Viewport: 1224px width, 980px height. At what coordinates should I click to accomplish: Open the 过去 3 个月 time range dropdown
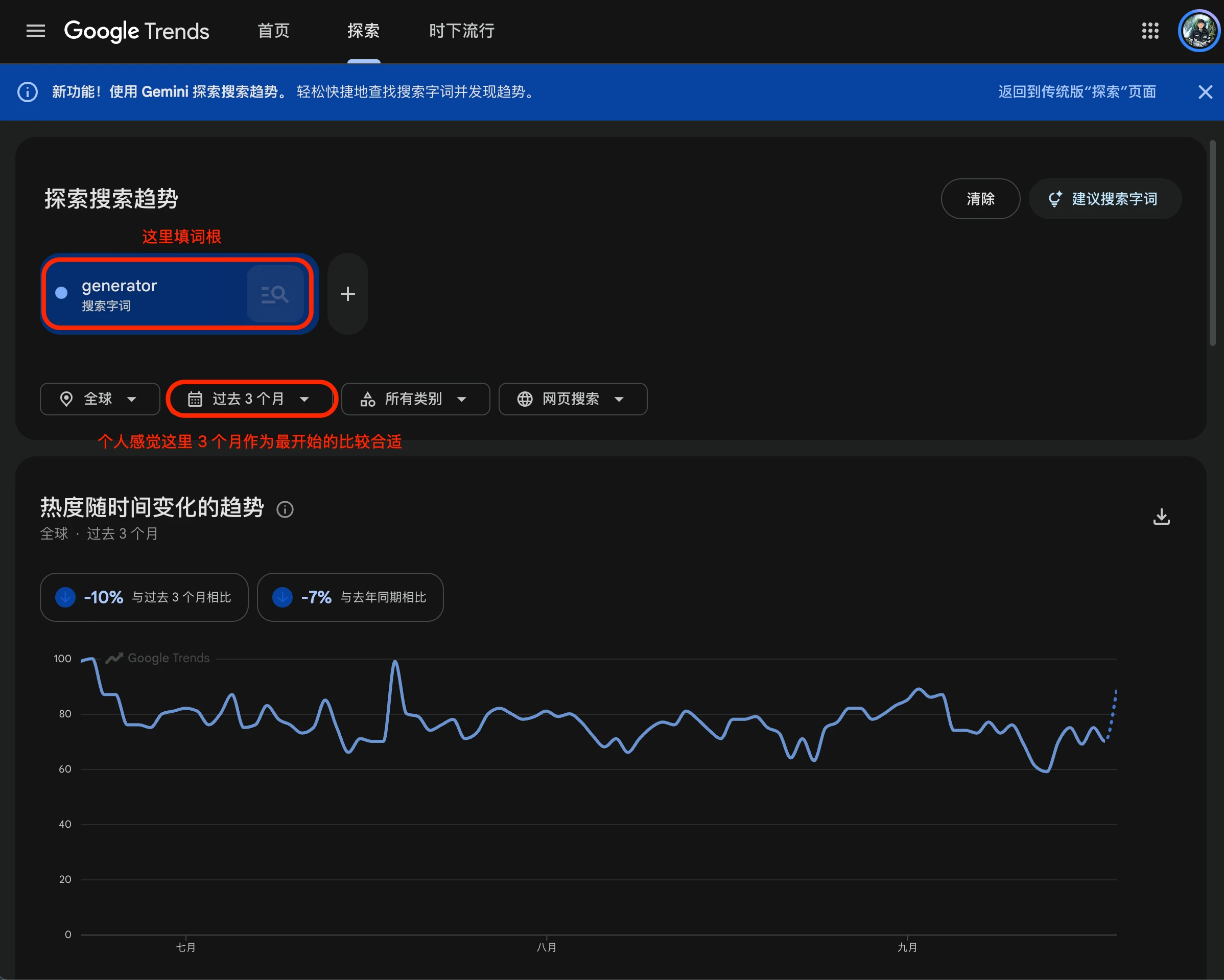click(251, 399)
